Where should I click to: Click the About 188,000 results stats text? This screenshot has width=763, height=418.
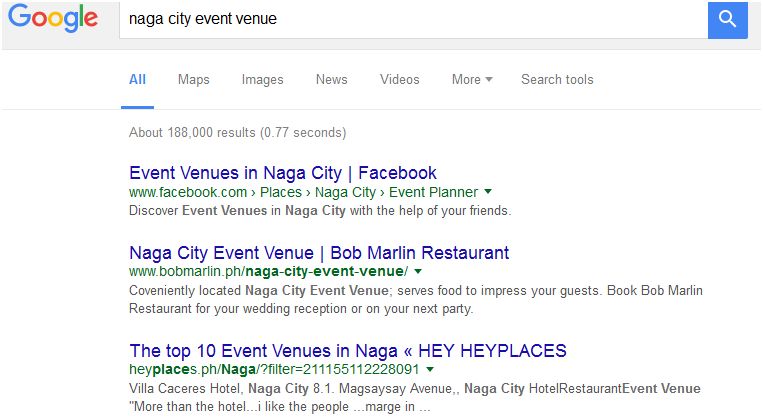click(x=237, y=132)
